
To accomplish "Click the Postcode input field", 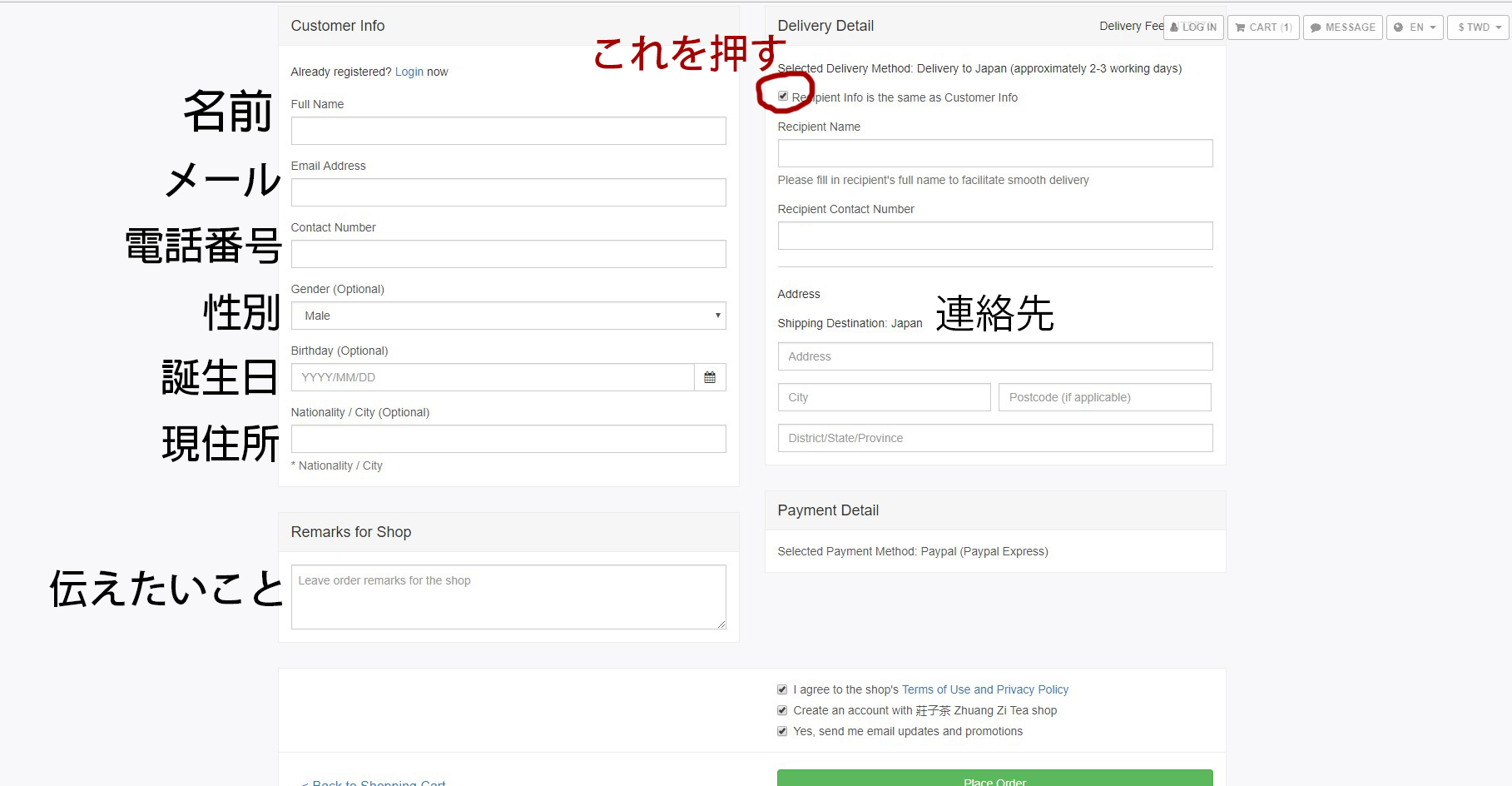I will (x=1104, y=397).
